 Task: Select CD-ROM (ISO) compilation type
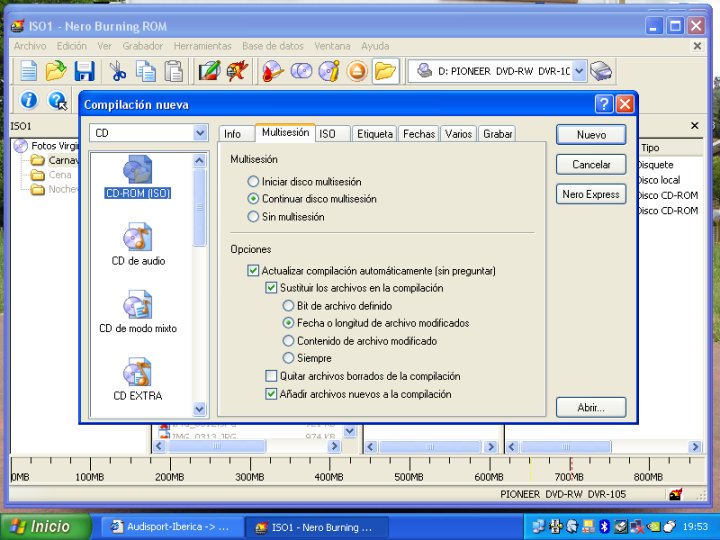[138, 177]
